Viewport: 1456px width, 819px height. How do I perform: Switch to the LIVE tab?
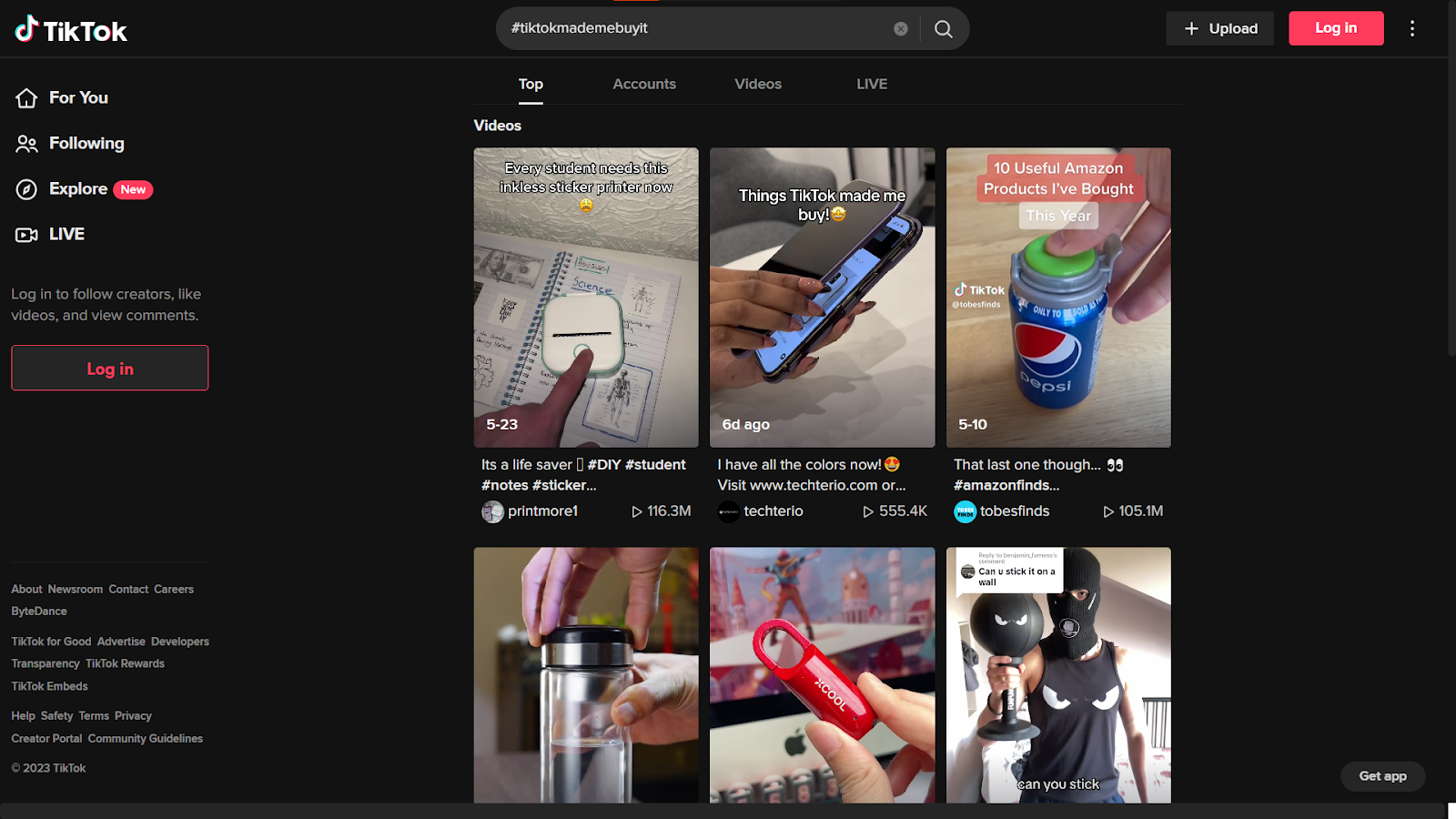pos(872,84)
